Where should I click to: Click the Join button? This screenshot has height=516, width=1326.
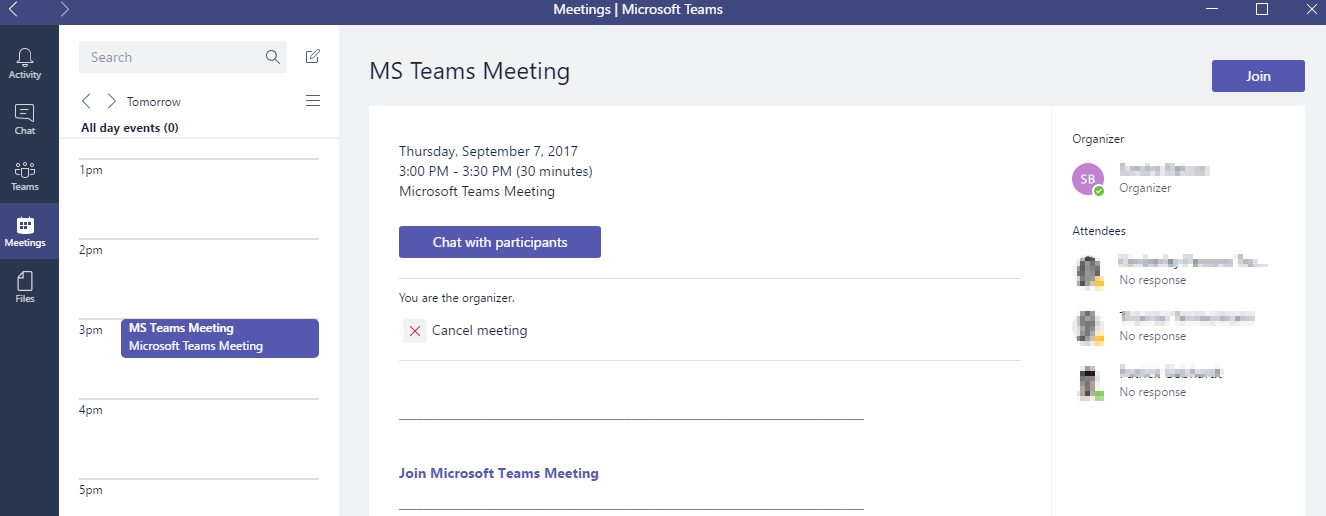(x=1258, y=76)
